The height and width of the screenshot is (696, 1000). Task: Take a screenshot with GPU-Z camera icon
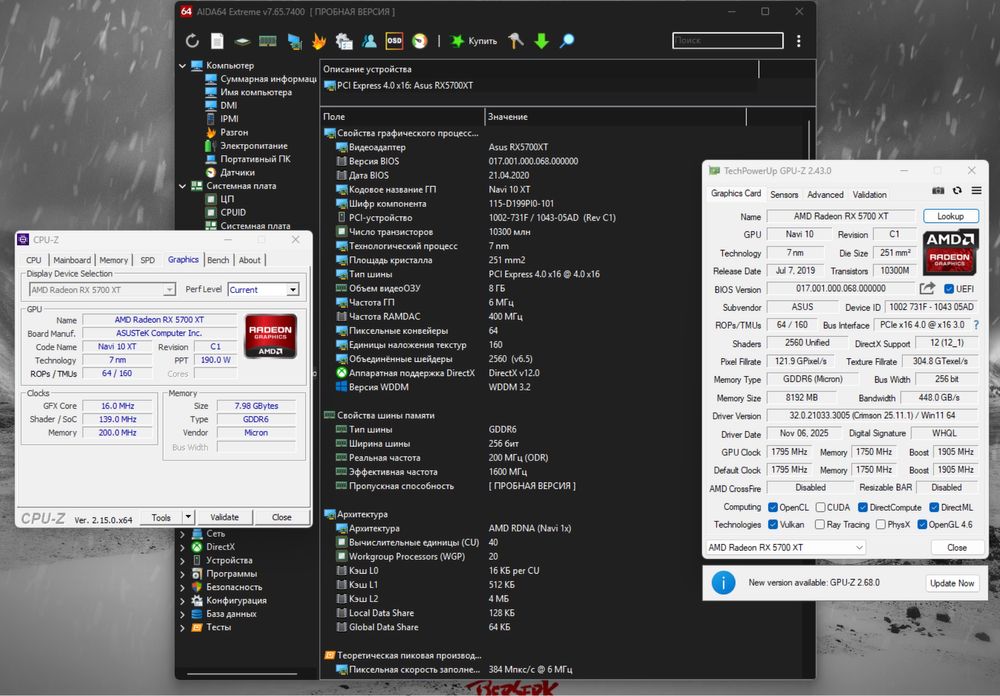938,191
